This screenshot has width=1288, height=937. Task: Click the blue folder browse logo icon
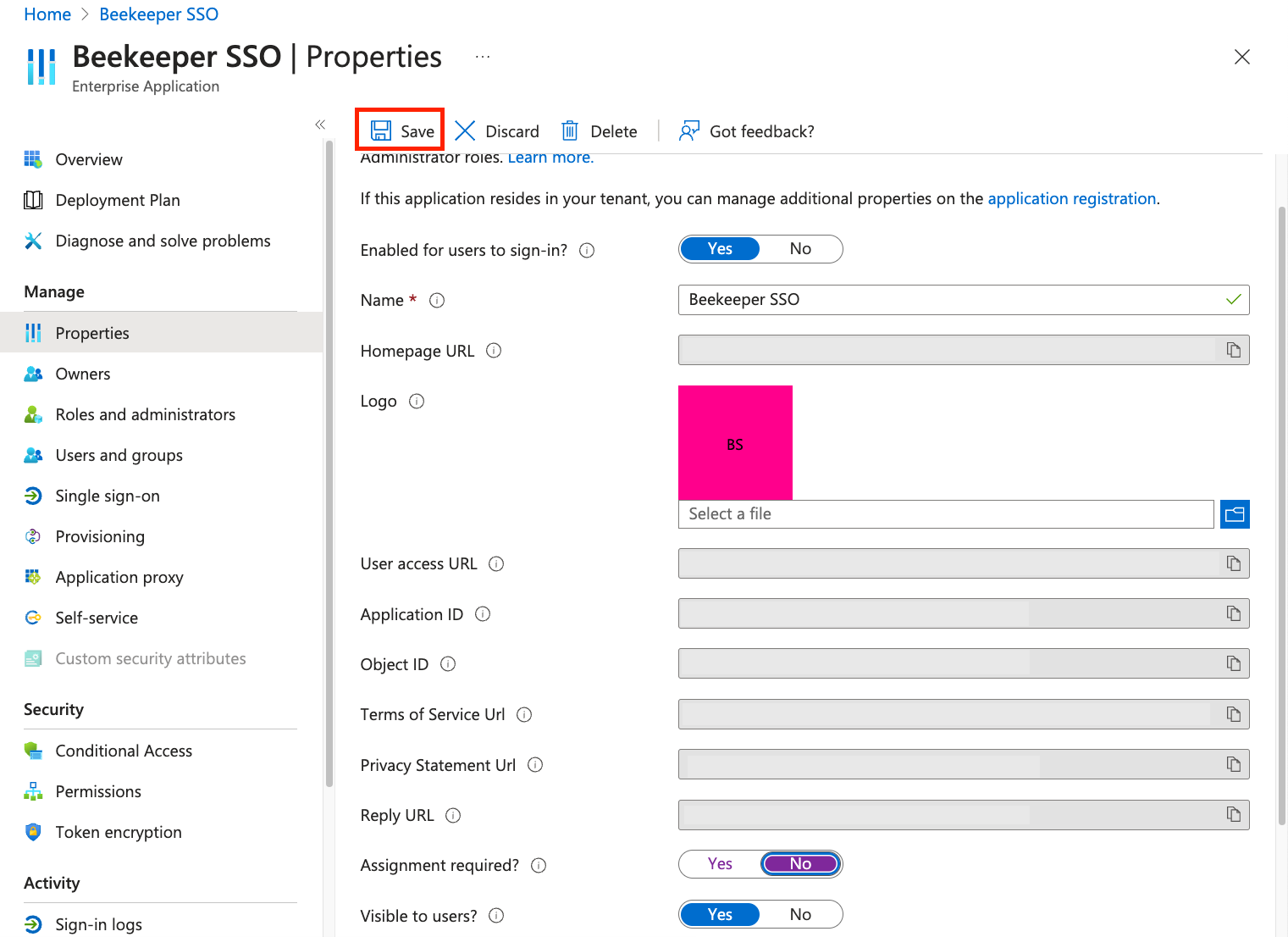click(x=1235, y=514)
